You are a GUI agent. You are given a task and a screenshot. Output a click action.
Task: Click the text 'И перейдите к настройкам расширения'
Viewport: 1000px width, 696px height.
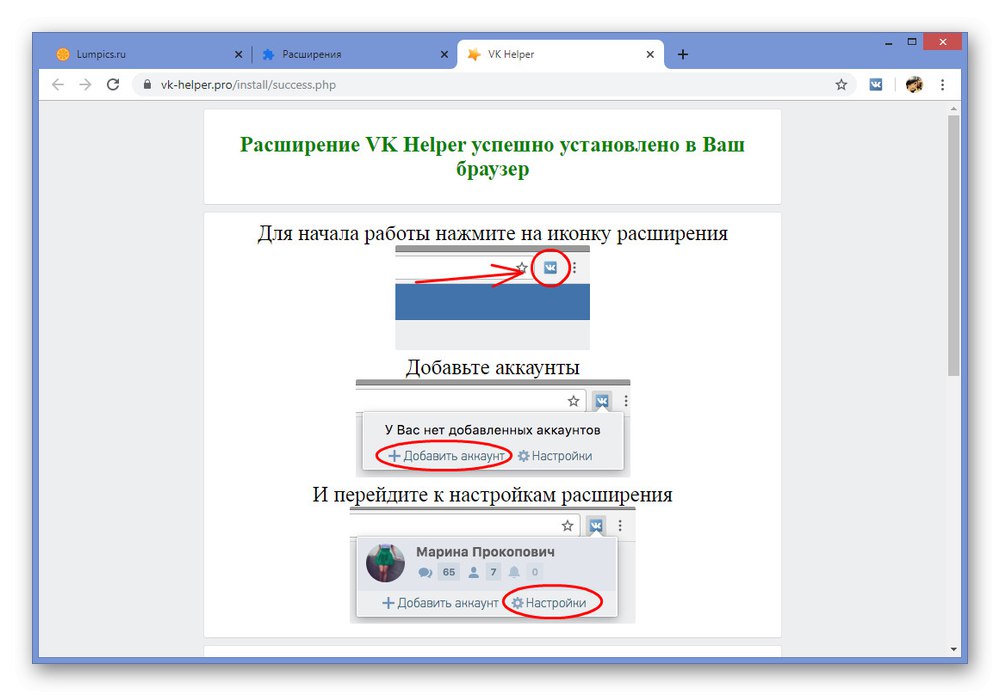492,494
